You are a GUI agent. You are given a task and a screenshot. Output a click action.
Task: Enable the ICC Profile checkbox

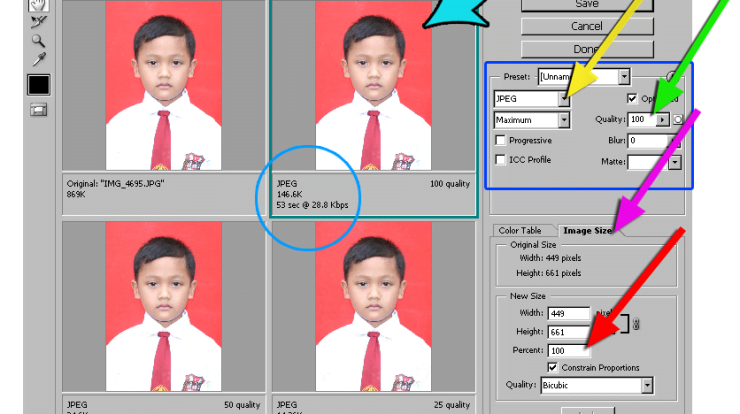(500, 160)
